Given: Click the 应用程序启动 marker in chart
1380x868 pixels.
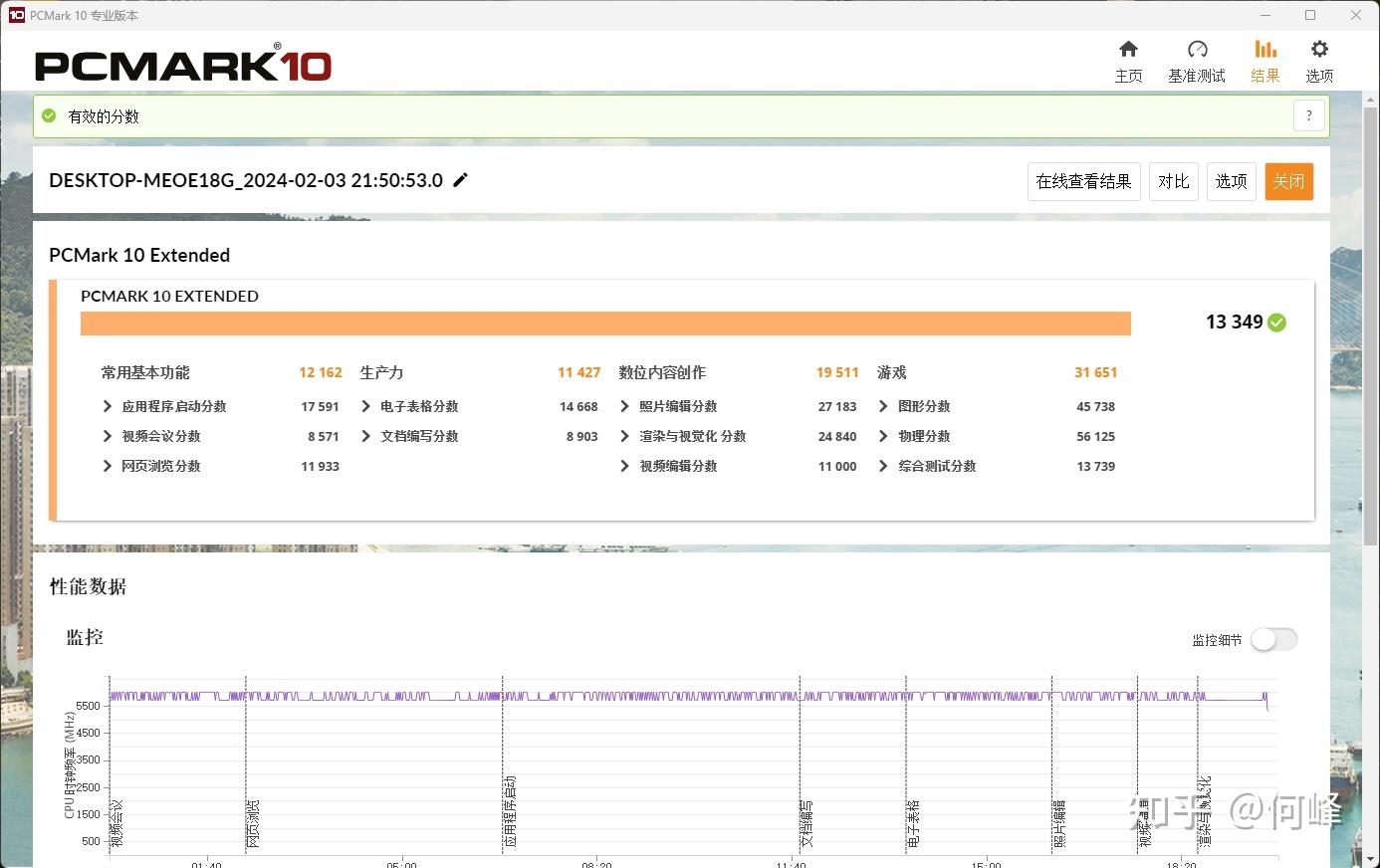Looking at the screenshot, I should (510, 811).
